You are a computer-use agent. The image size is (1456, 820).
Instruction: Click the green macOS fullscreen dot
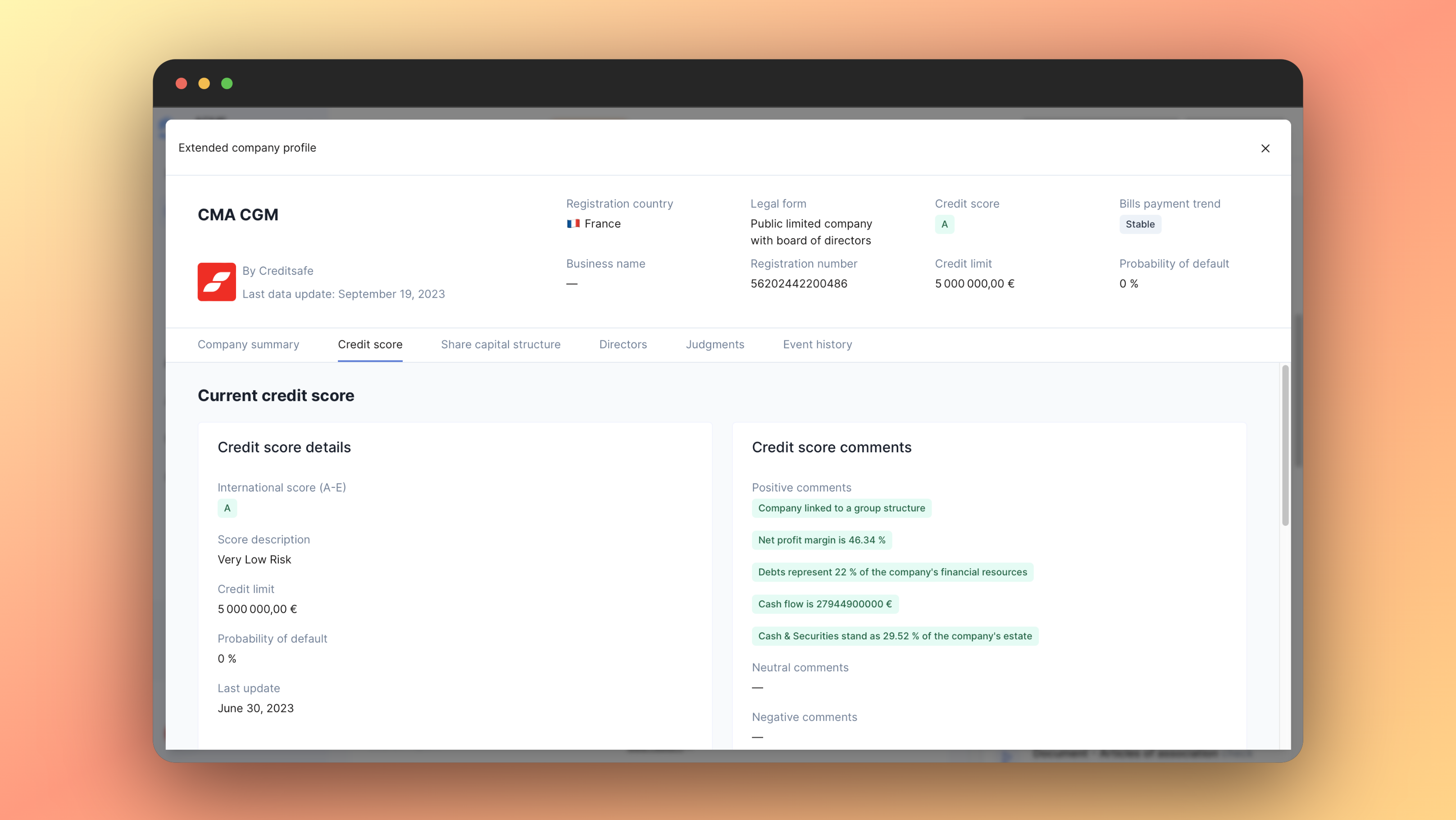[x=227, y=84]
